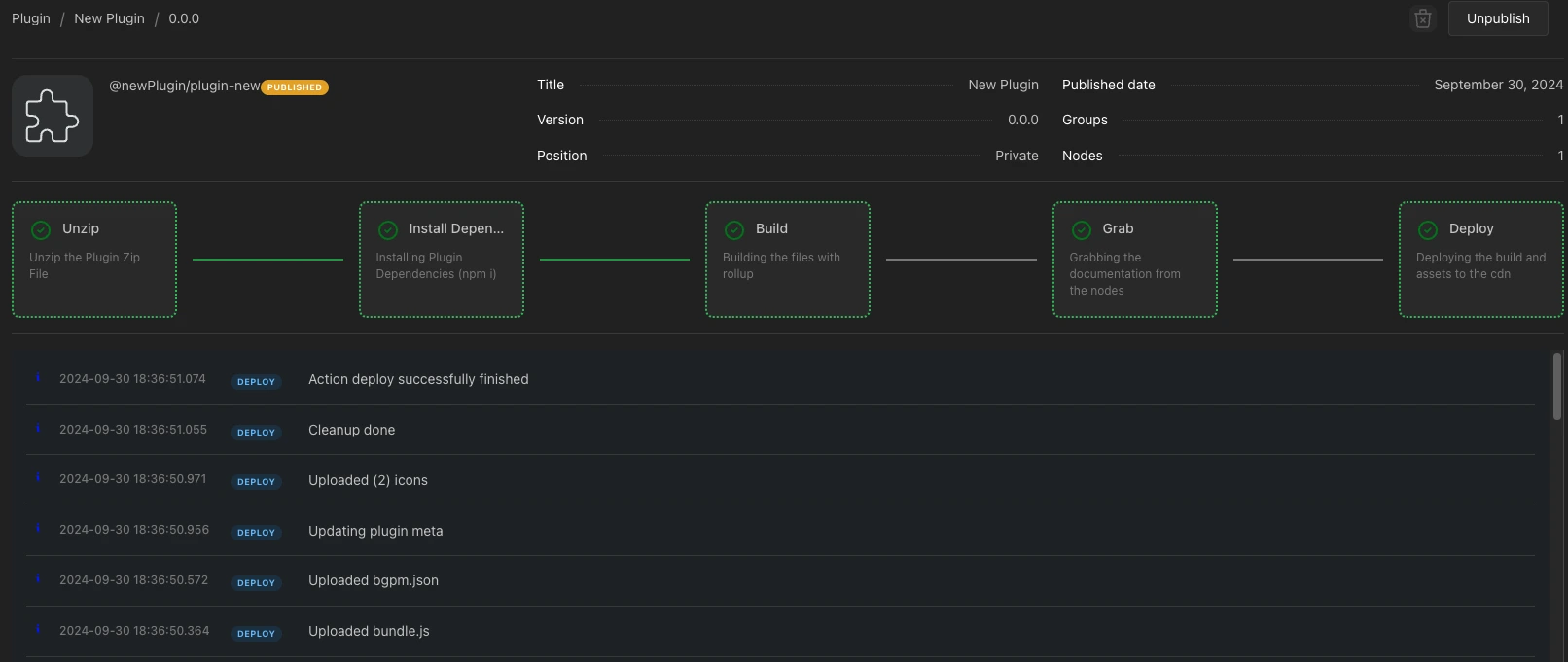Click the Grab step checkmark icon
Screen dimensions: 1568x662
coord(1082,229)
